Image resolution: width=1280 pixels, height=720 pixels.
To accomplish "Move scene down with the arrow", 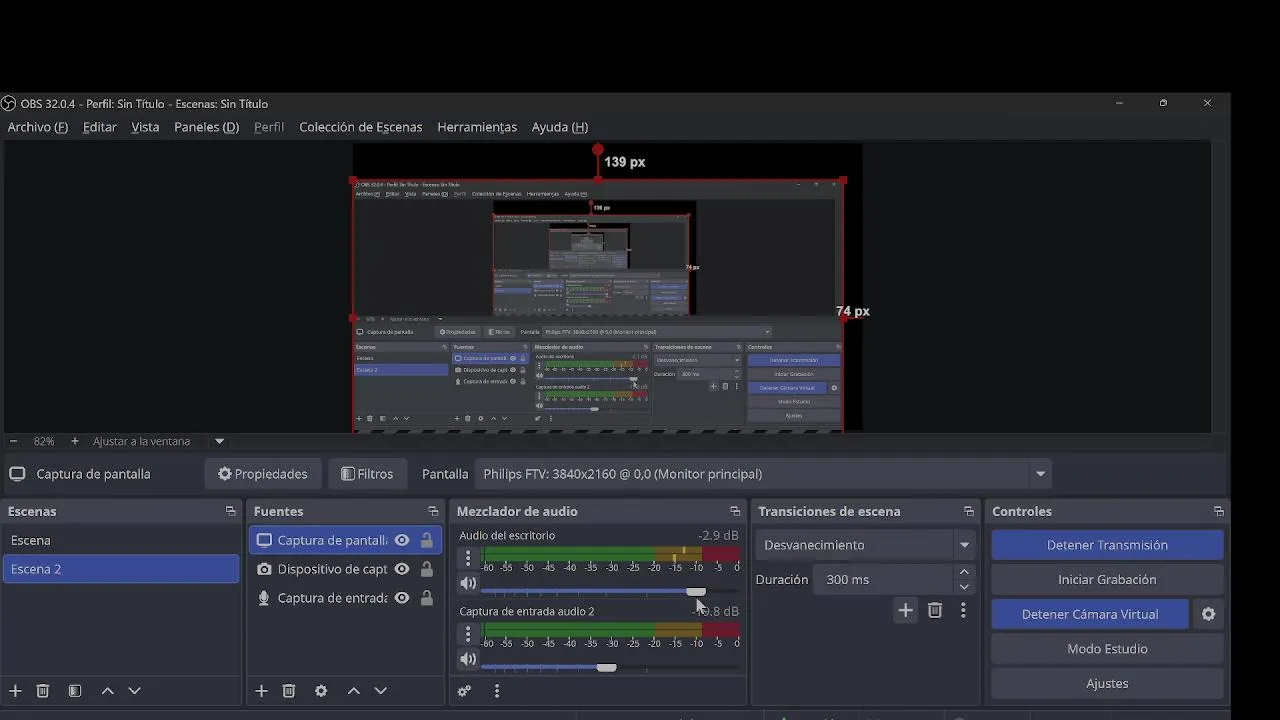I will (x=135, y=691).
